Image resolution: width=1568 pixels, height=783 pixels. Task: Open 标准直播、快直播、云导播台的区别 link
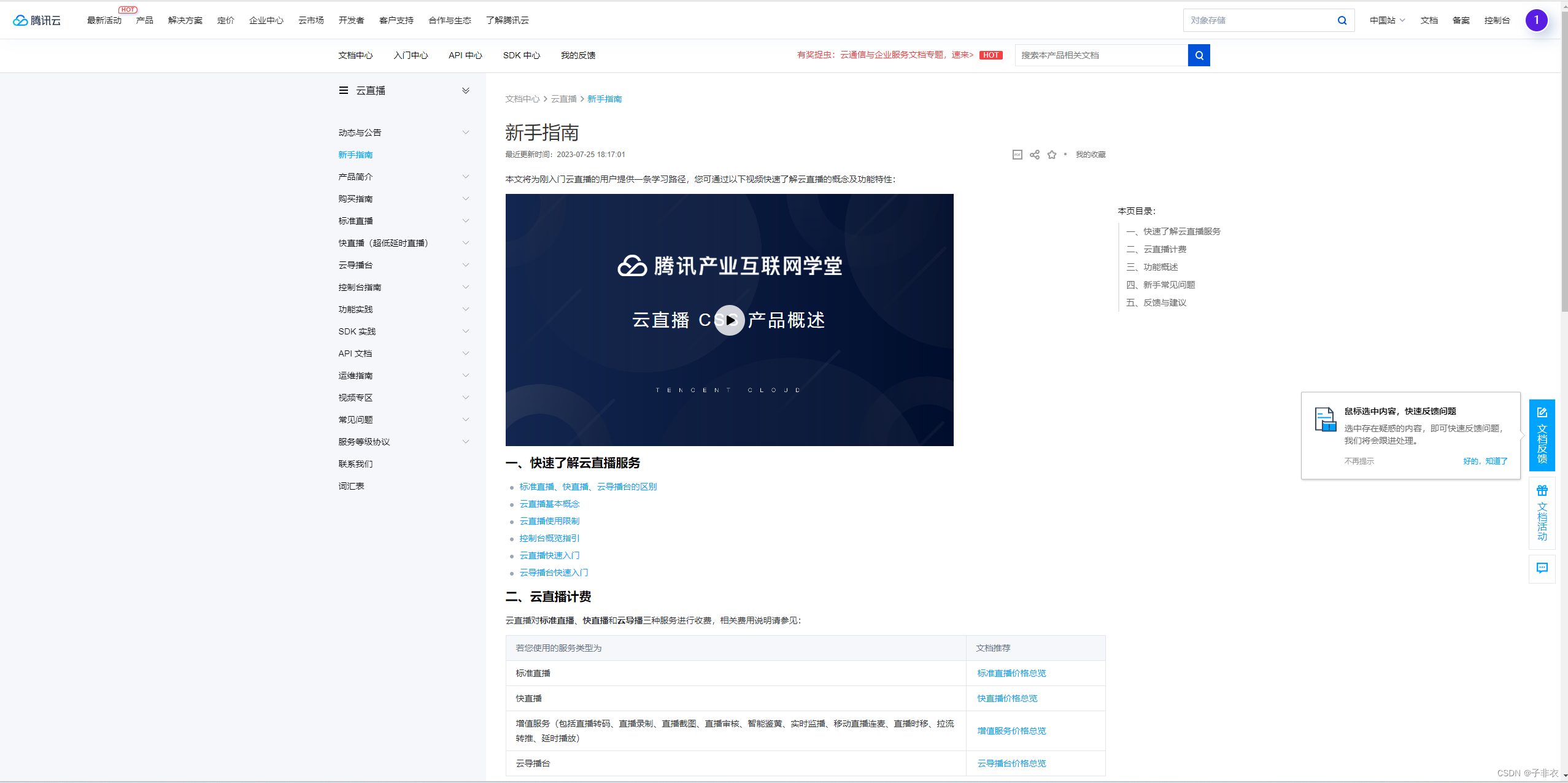(x=588, y=487)
